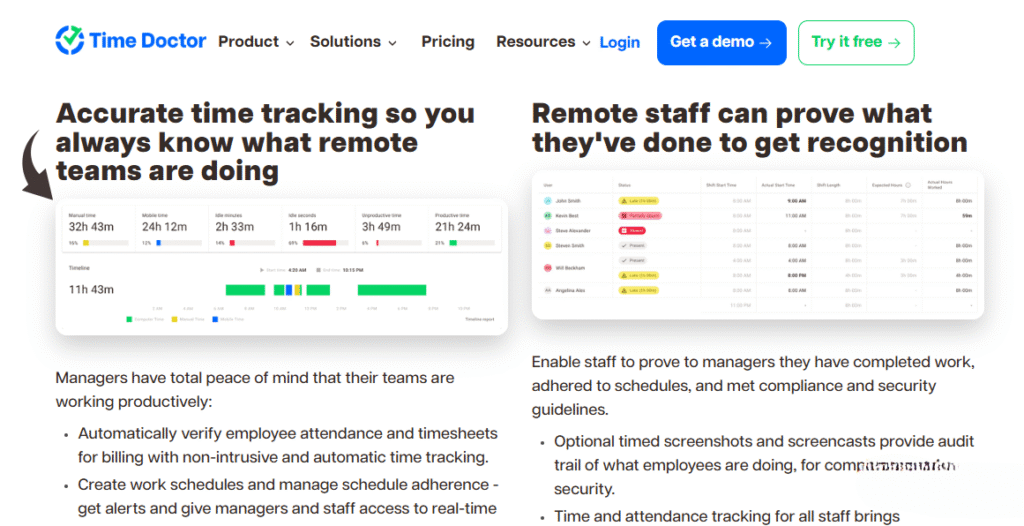This screenshot has width=1024, height=526.
Task: Expand the Resources dropdown menu
Action: pos(544,42)
